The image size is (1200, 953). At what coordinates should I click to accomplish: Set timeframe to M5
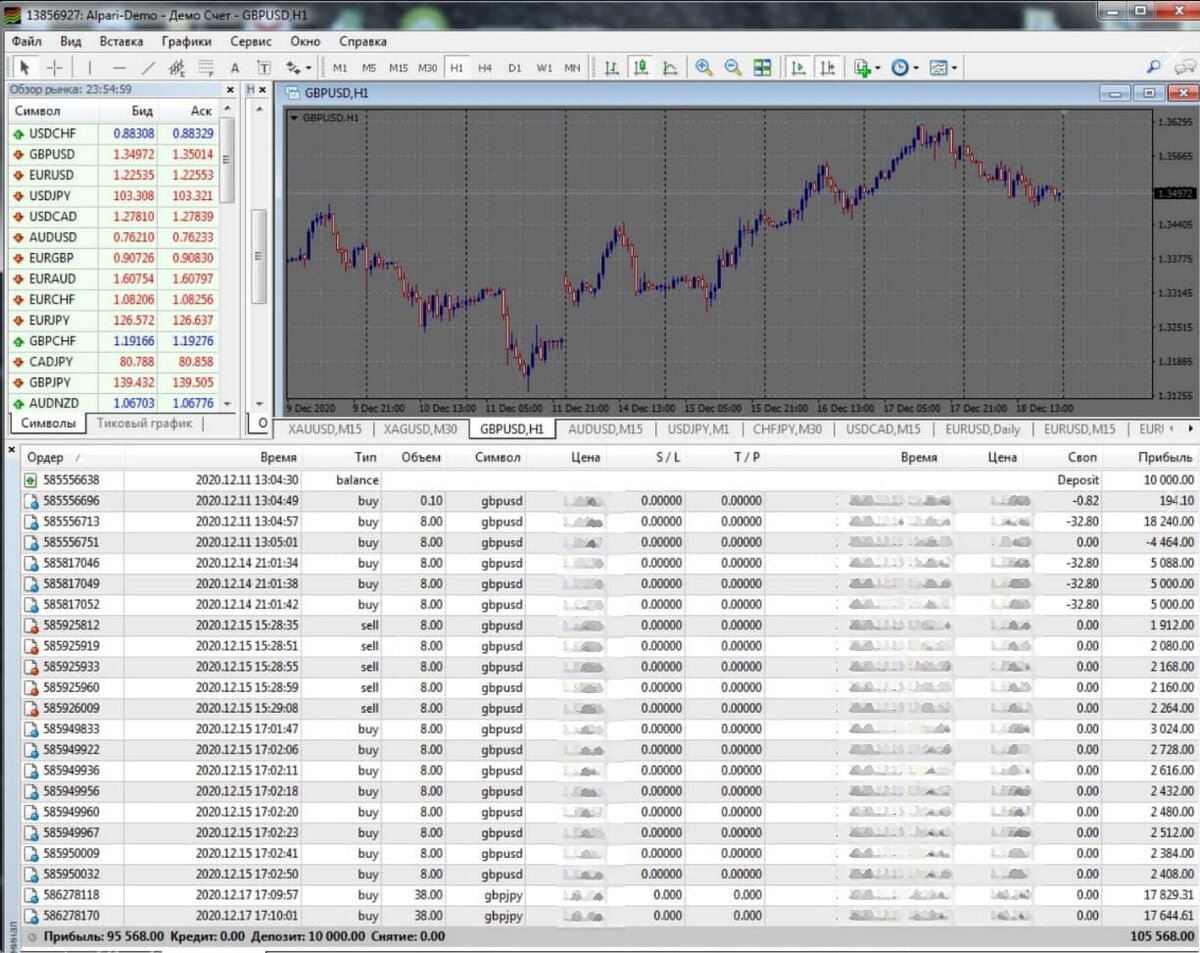[369, 68]
